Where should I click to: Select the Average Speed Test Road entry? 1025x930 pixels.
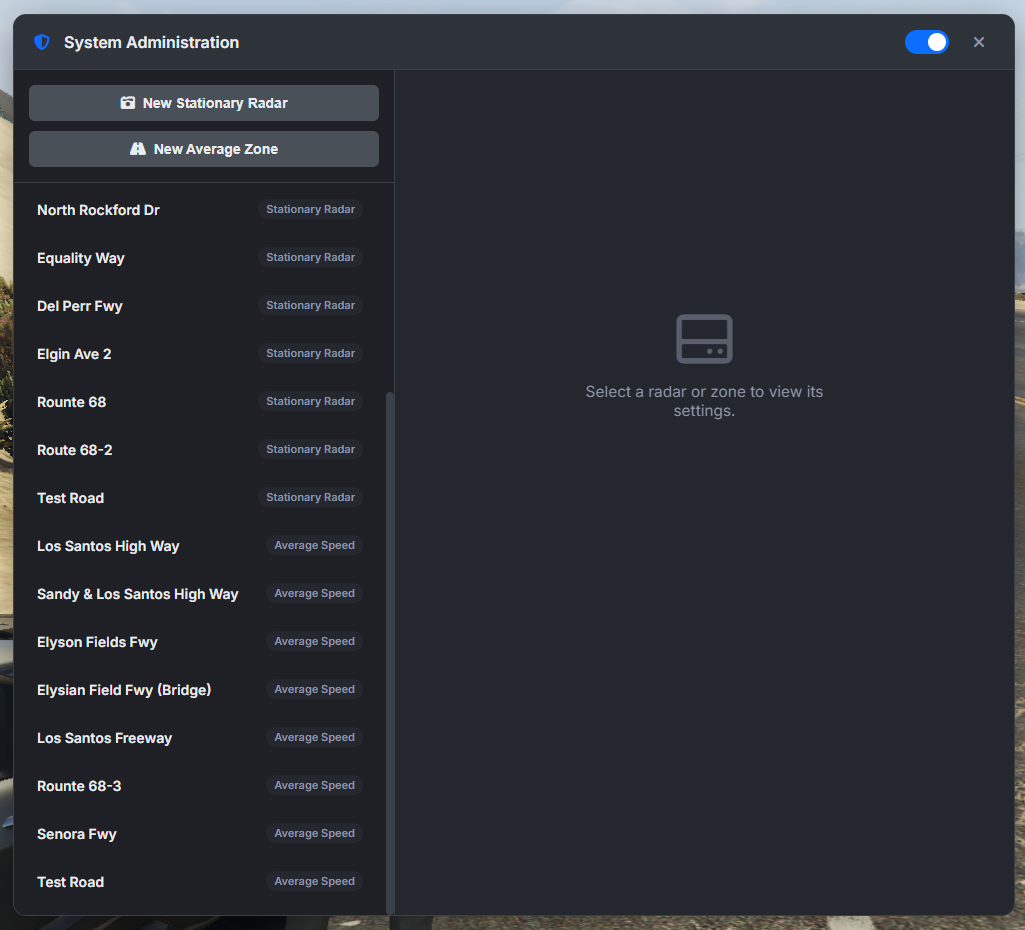pos(200,882)
